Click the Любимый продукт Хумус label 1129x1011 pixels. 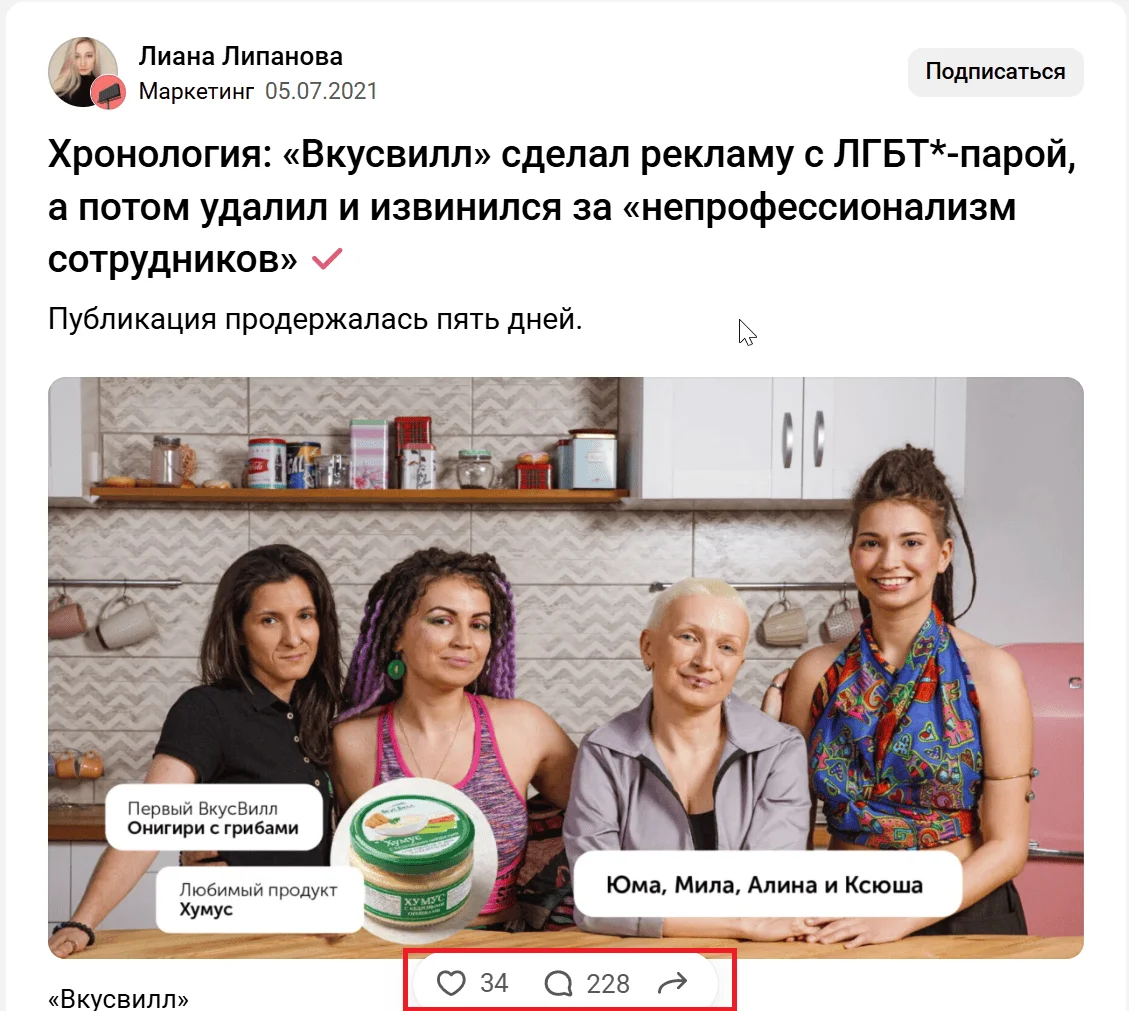click(x=258, y=899)
